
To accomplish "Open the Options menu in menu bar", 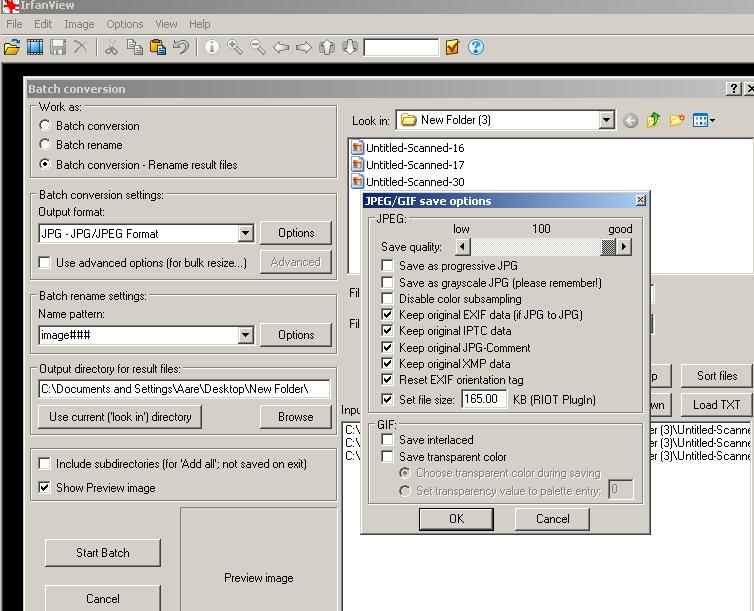I will click(x=125, y=24).
